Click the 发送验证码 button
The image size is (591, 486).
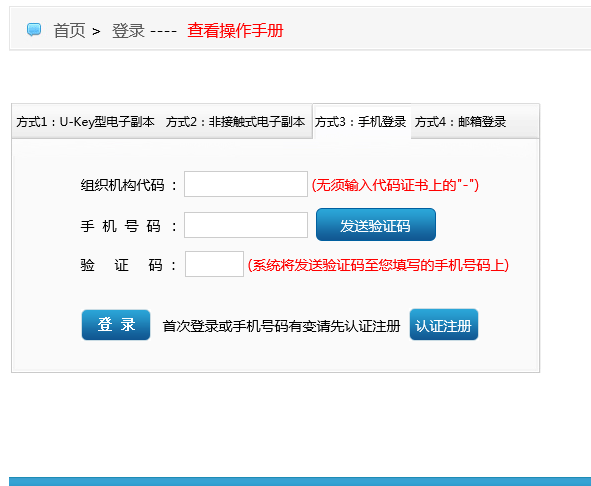click(376, 225)
